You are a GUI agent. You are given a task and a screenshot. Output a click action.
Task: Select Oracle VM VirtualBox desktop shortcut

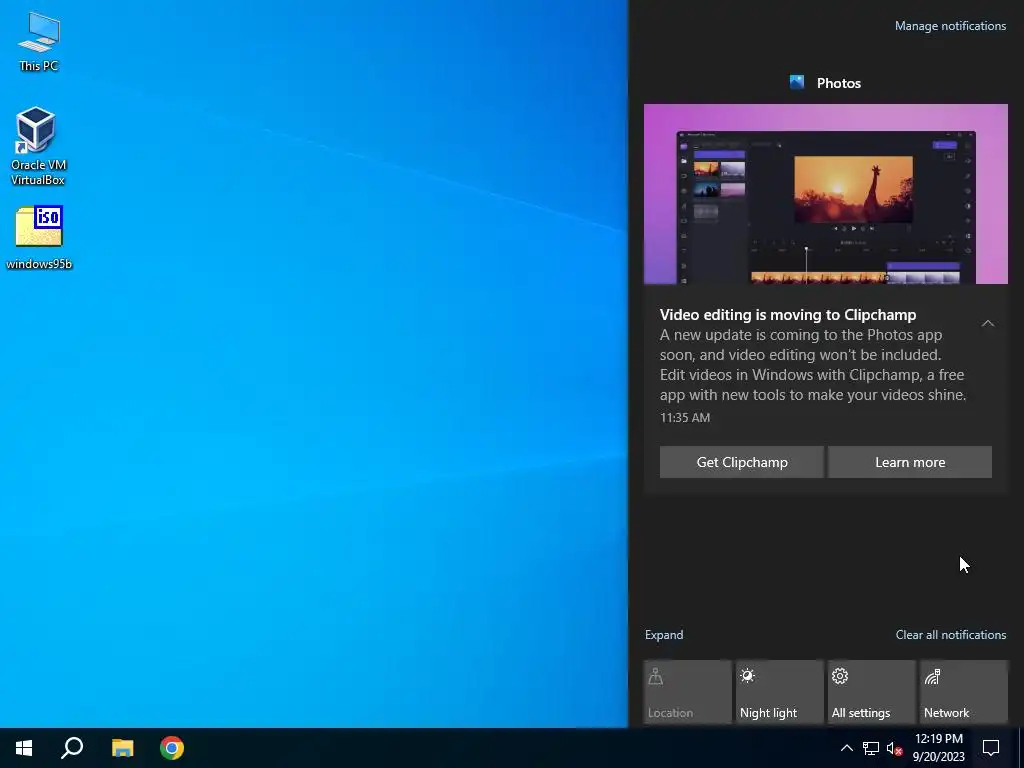(x=38, y=146)
